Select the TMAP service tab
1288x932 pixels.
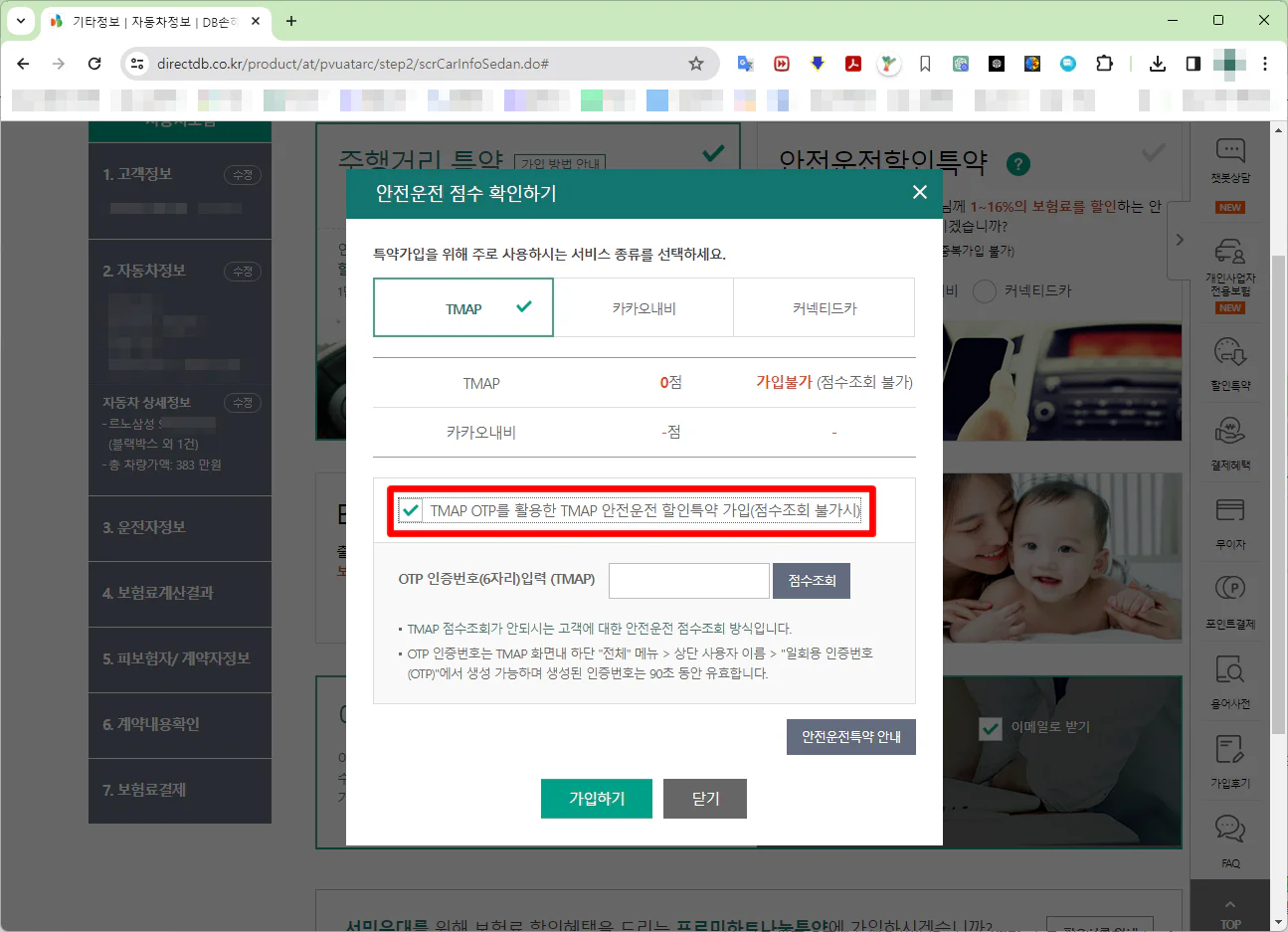tap(463, 307)
